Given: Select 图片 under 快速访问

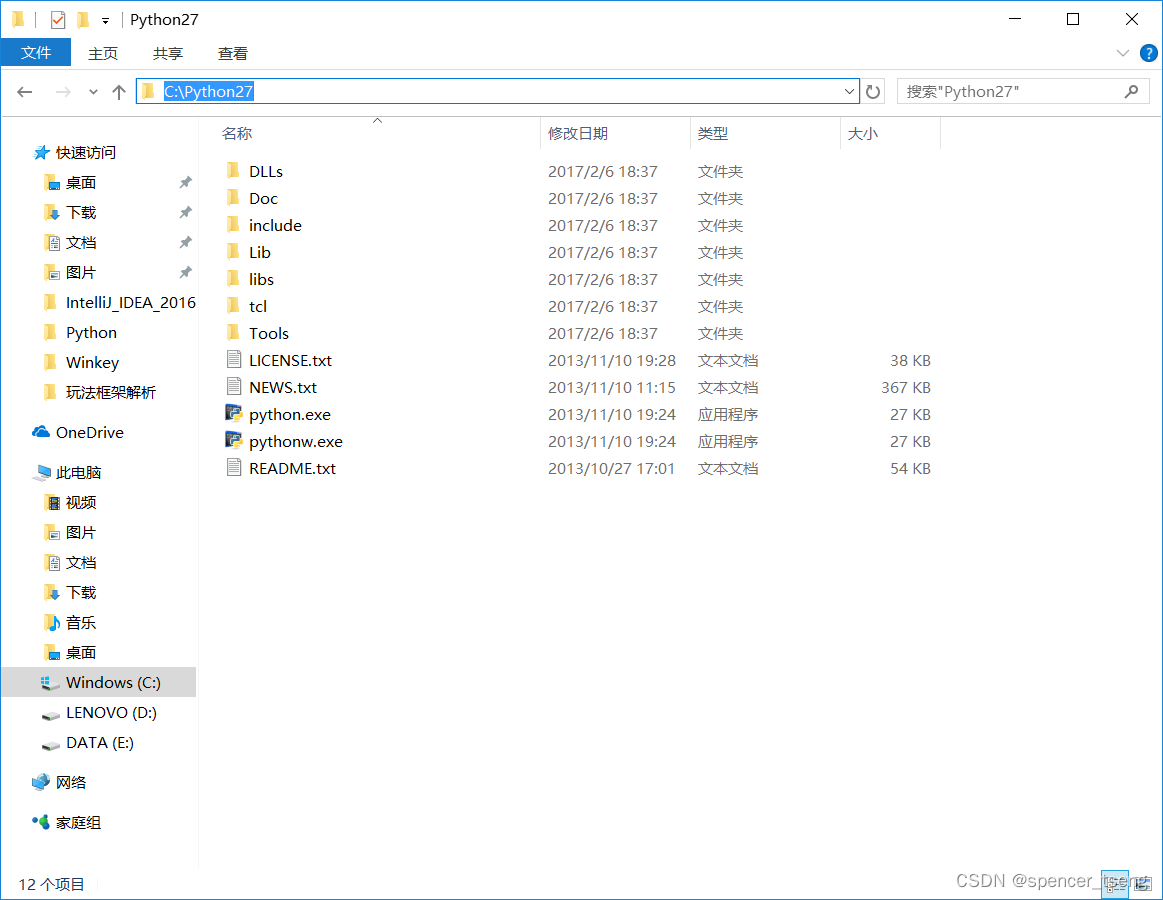Looking at the screenshot, I should (x=99, y=272).
